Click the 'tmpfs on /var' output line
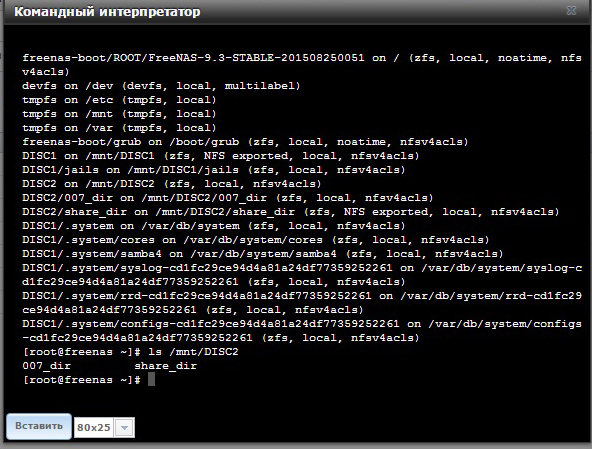Viewport: 592px width, 449px height. (x=119, y=128)
